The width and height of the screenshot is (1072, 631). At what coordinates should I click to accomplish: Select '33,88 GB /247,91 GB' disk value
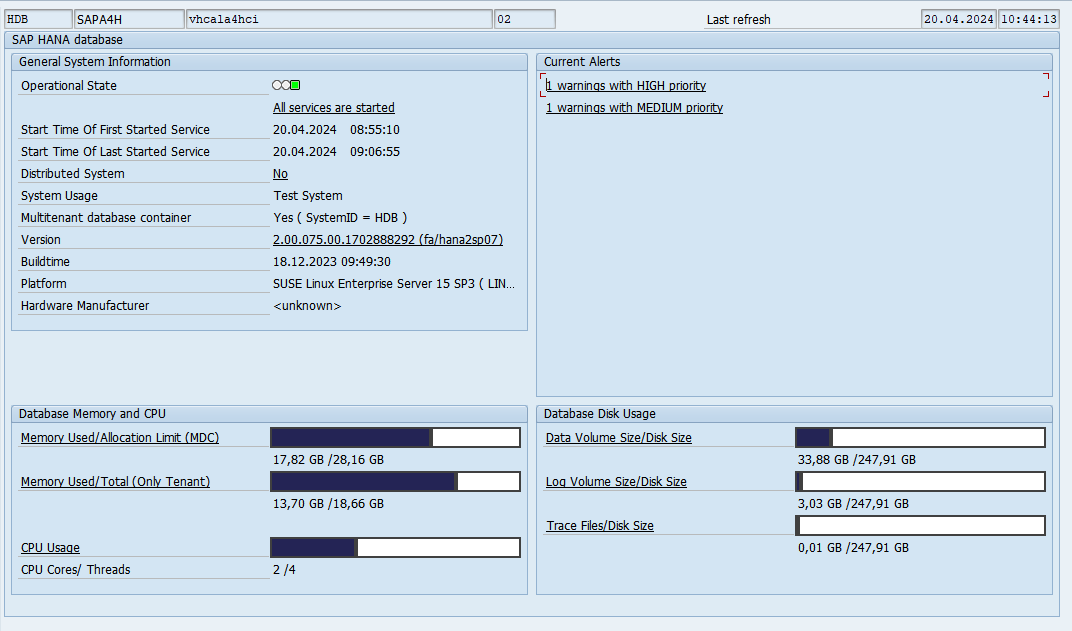pyautogui.click(x=857, y=459)
